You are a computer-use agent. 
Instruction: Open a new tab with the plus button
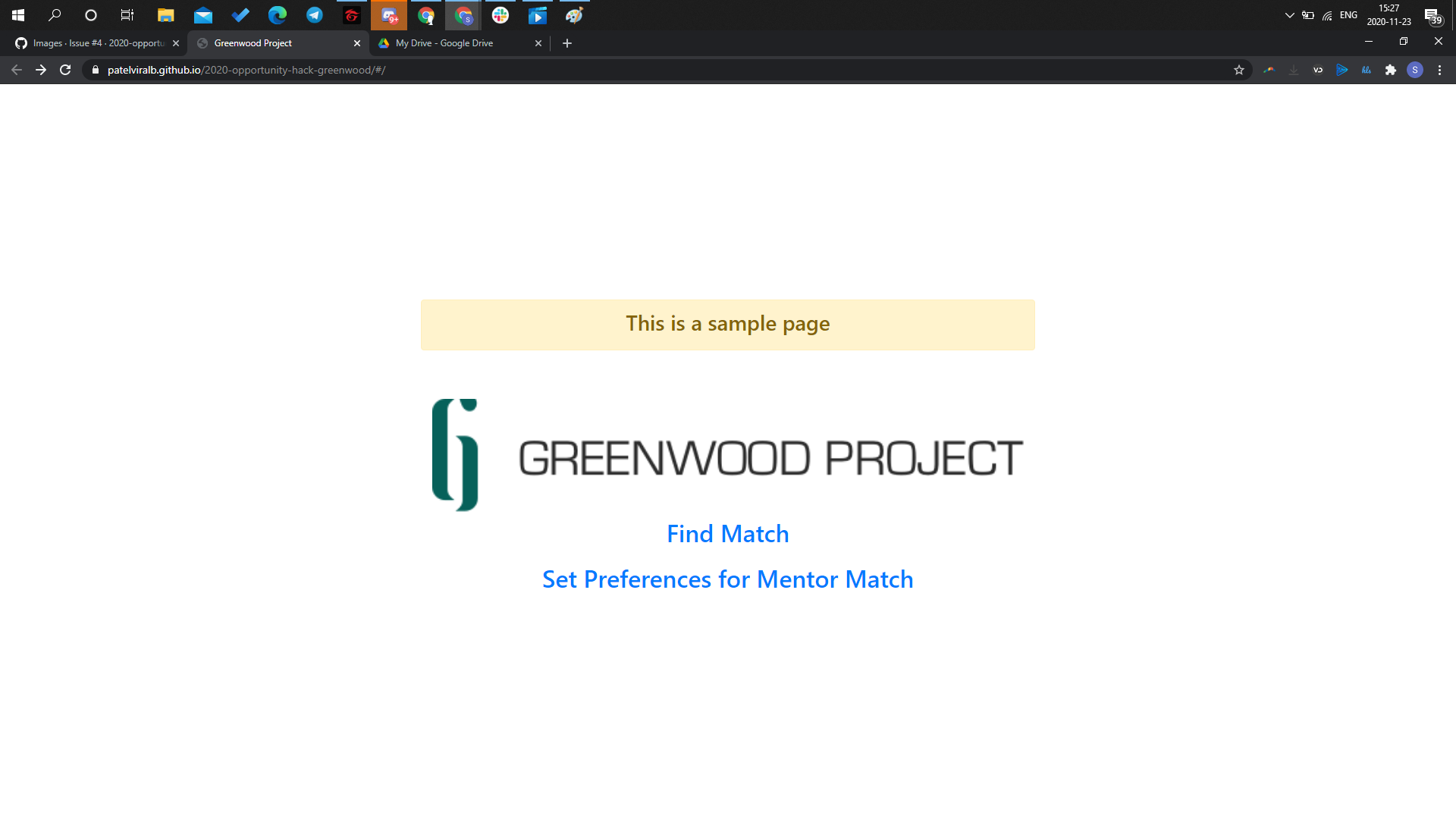click(567, 43)
